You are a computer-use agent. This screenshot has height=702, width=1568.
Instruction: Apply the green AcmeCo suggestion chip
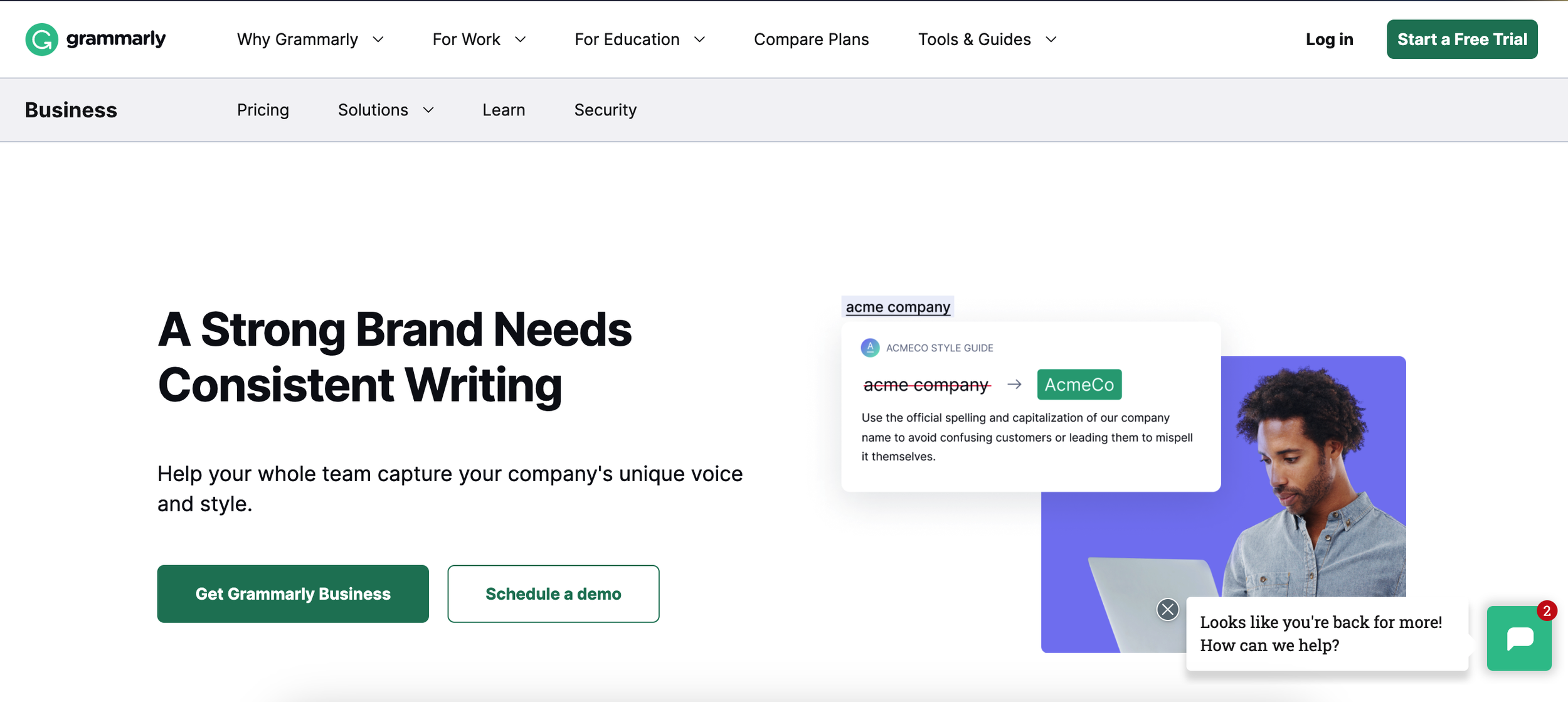[x=1079, y=385]
